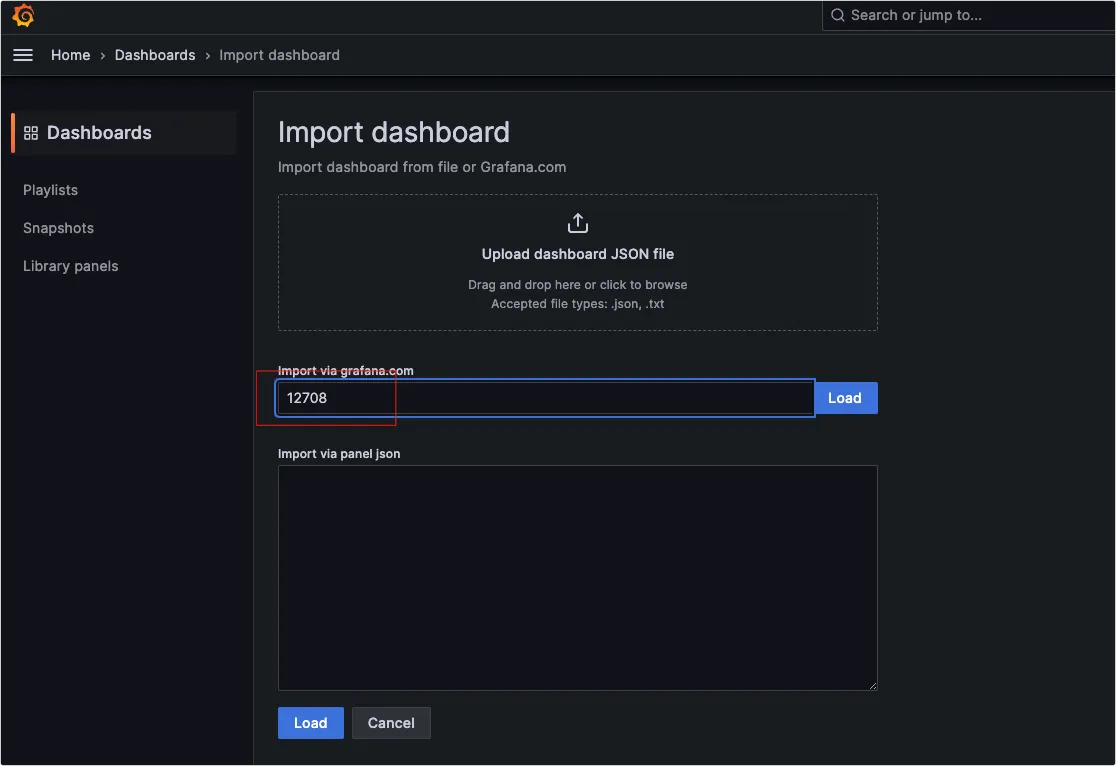Go to Home breadcrumb
Screen dimensions: 1116x766
(71, 55)
